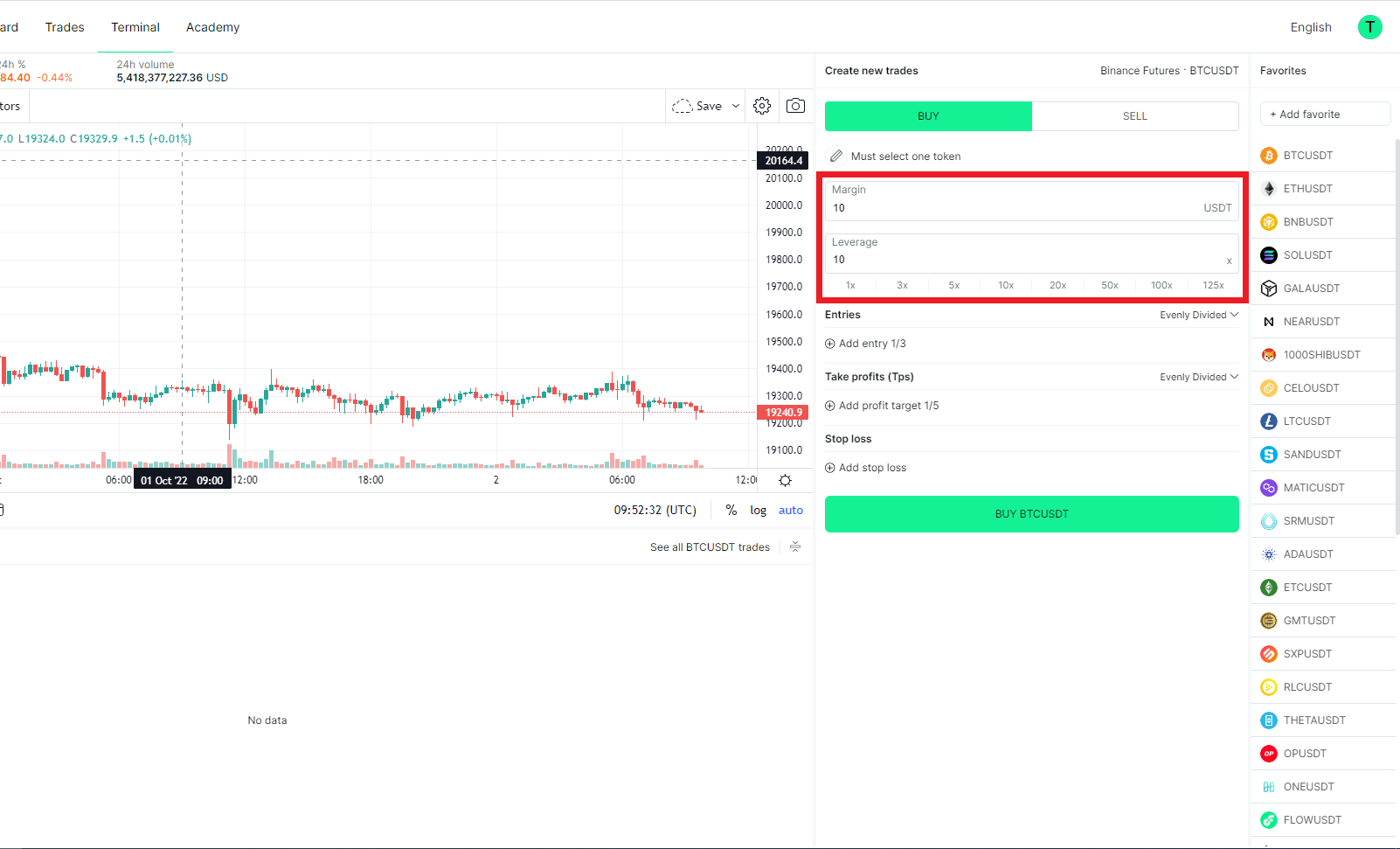Open the Save layout dropdown arrow
The width and height of the screenshot is (1400, 849).
tap(736, 106)
